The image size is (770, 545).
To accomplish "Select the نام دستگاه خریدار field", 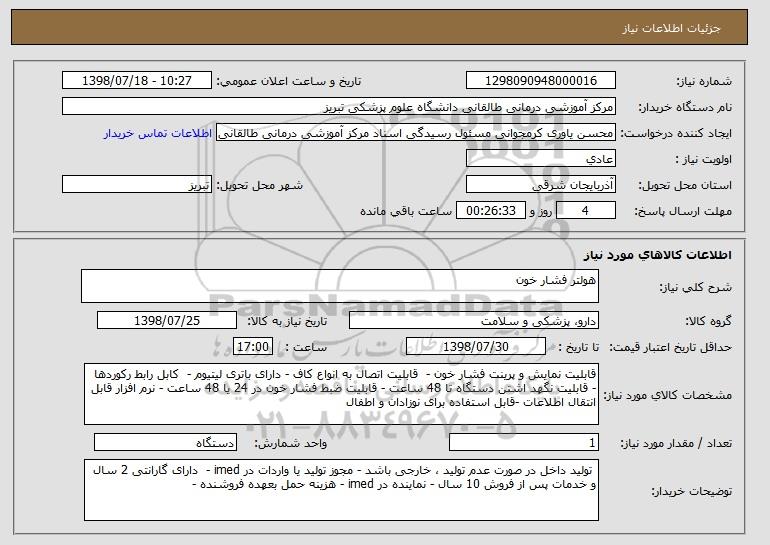I will pos(339,107).
